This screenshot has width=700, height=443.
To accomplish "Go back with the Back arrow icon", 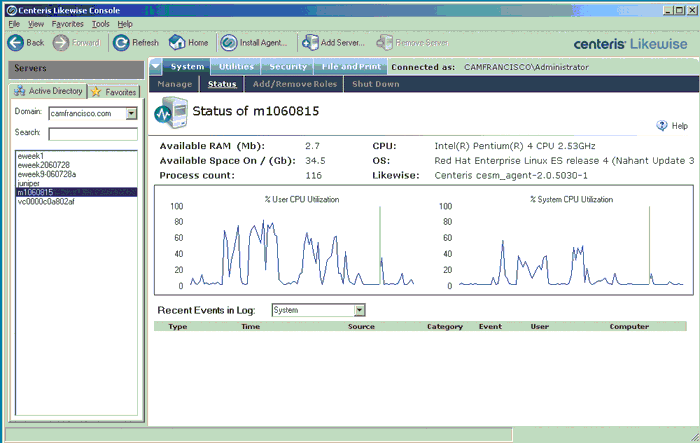I will [x=16, y=43].
